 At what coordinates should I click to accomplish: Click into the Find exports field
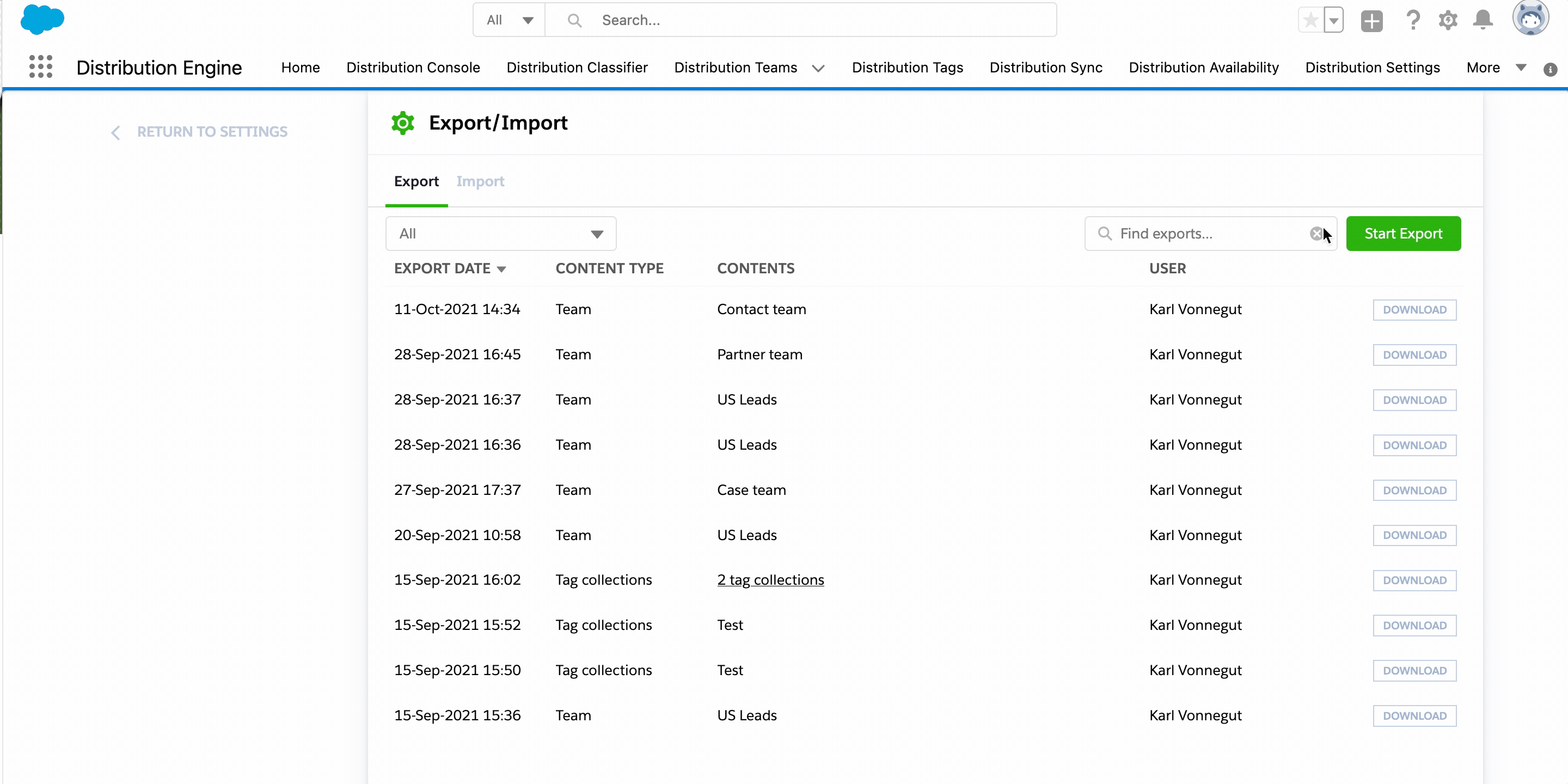click(1211, 234)
